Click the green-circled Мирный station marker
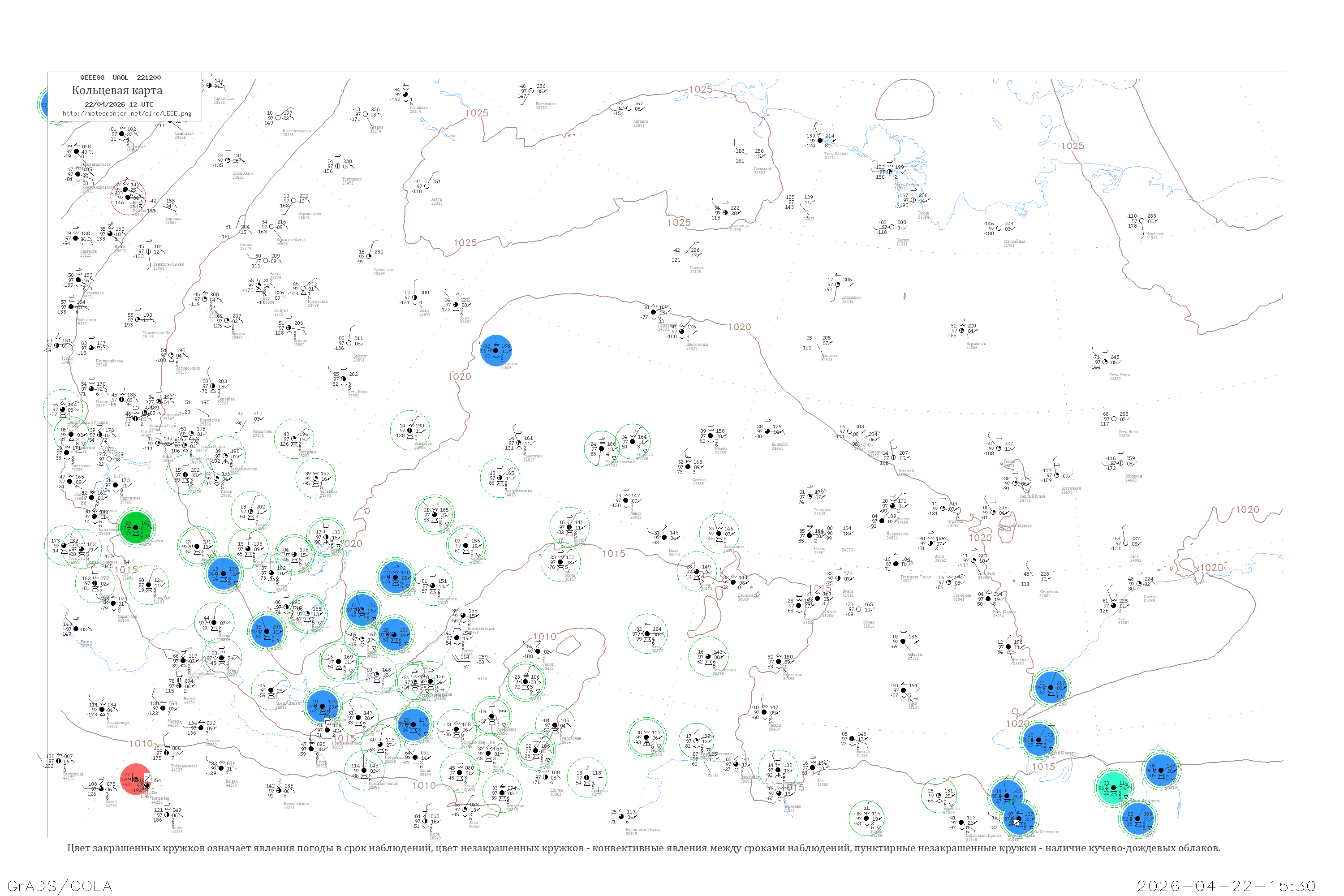1344x896 pixels. pos(632,441)
